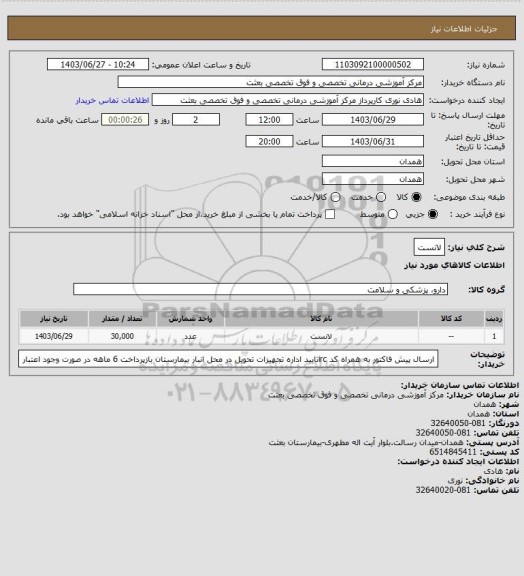Click the general description field لانست
Viewport: 524px width, 576px height.
pos(429,248)
